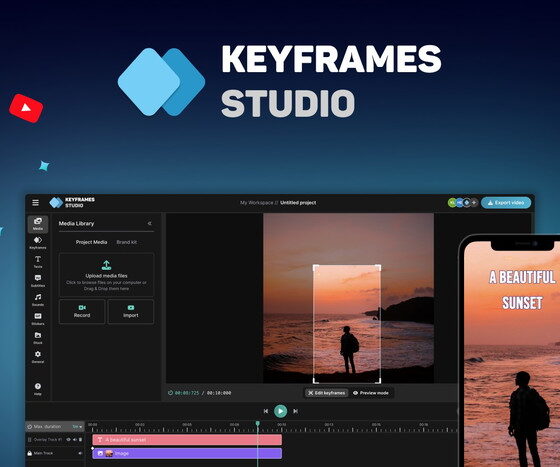The image size is (560, 467).
Task: Open the Stickers sidebar tool
Action: coord(38,319)
